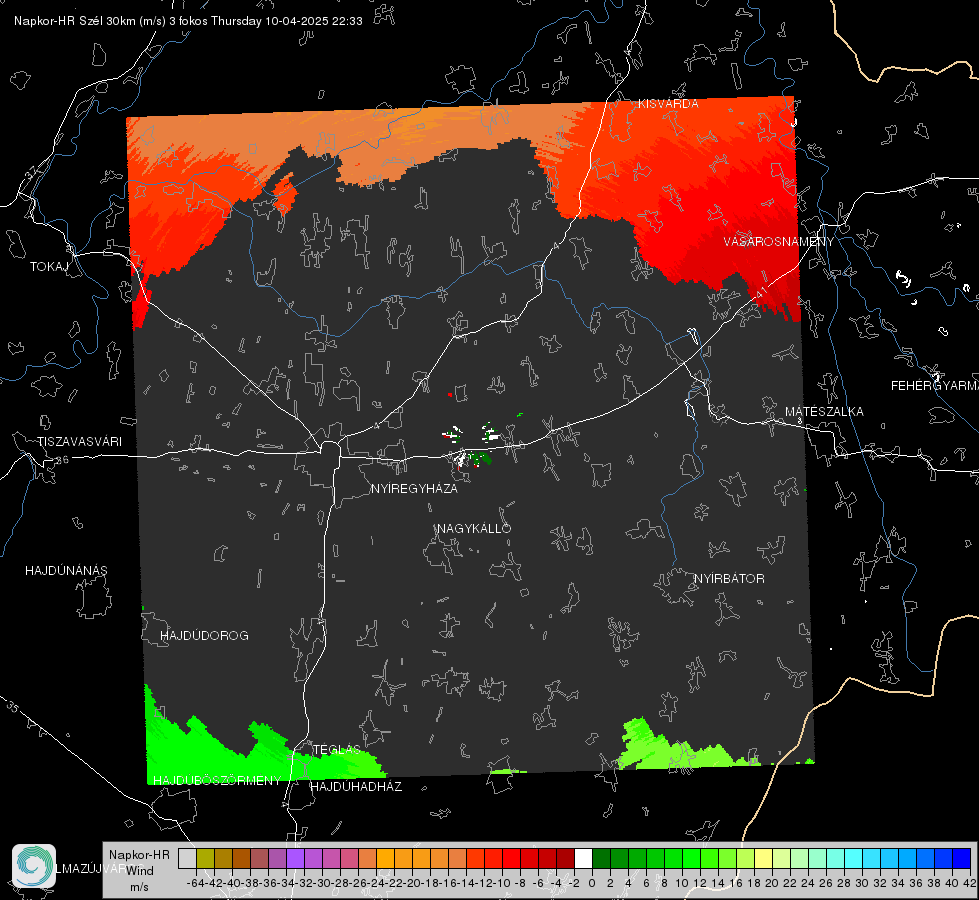979x900 pixels.
Task: Select the HAJDÚBÖSZÖRMÉNY city label
Action: pos(217,780)
